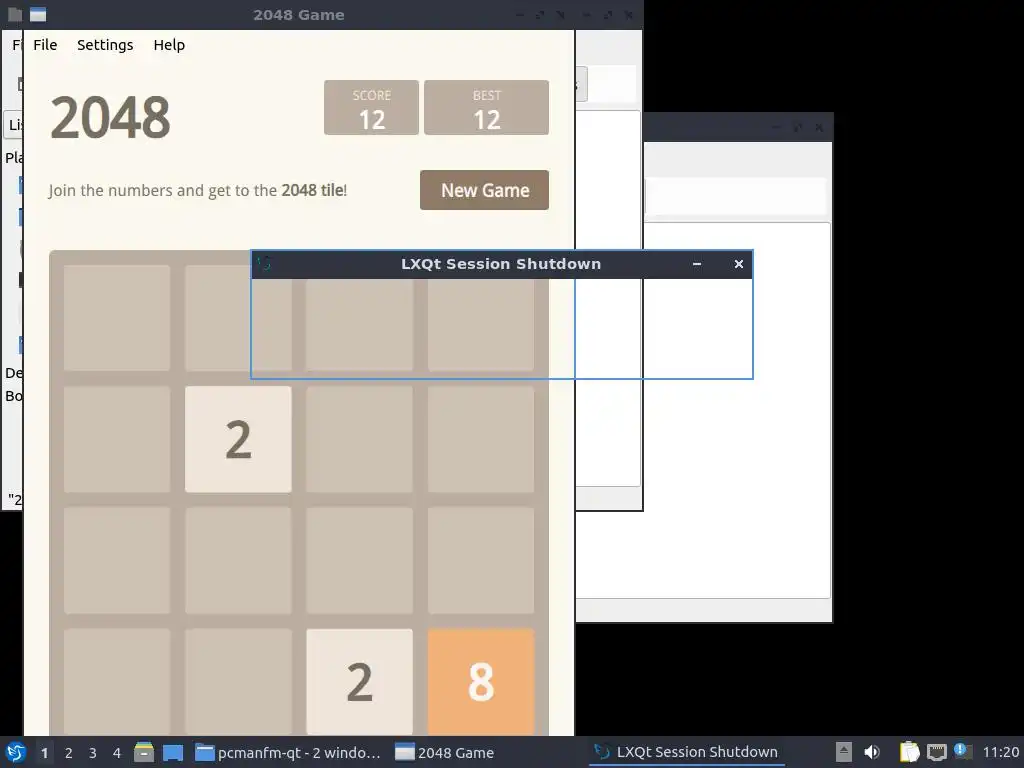The image size is (1024, 768).
Task: Click the show desktop icon on taskbar
Action: pyautogui.click(x=173, y=752)
